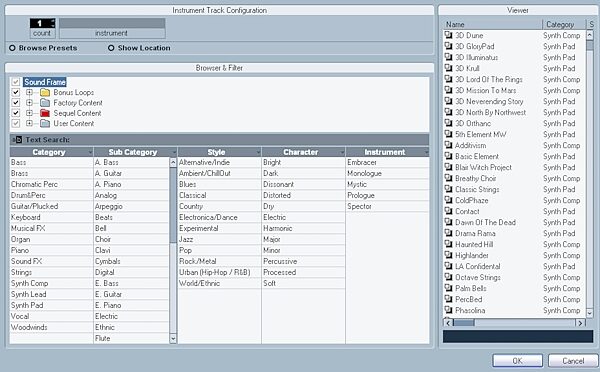Viewport: 600px width, 372px height.
Task: Uncheck the Factory Content checkbox
Action: [15, 103]
